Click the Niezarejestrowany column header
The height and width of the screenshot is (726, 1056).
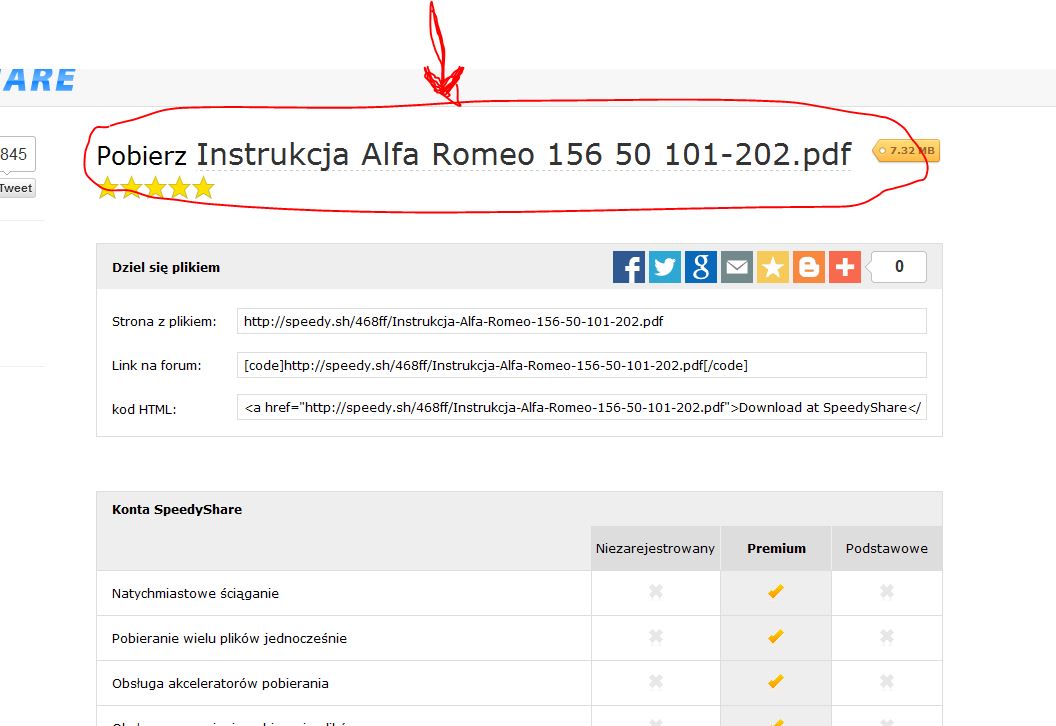pos(655,548)
